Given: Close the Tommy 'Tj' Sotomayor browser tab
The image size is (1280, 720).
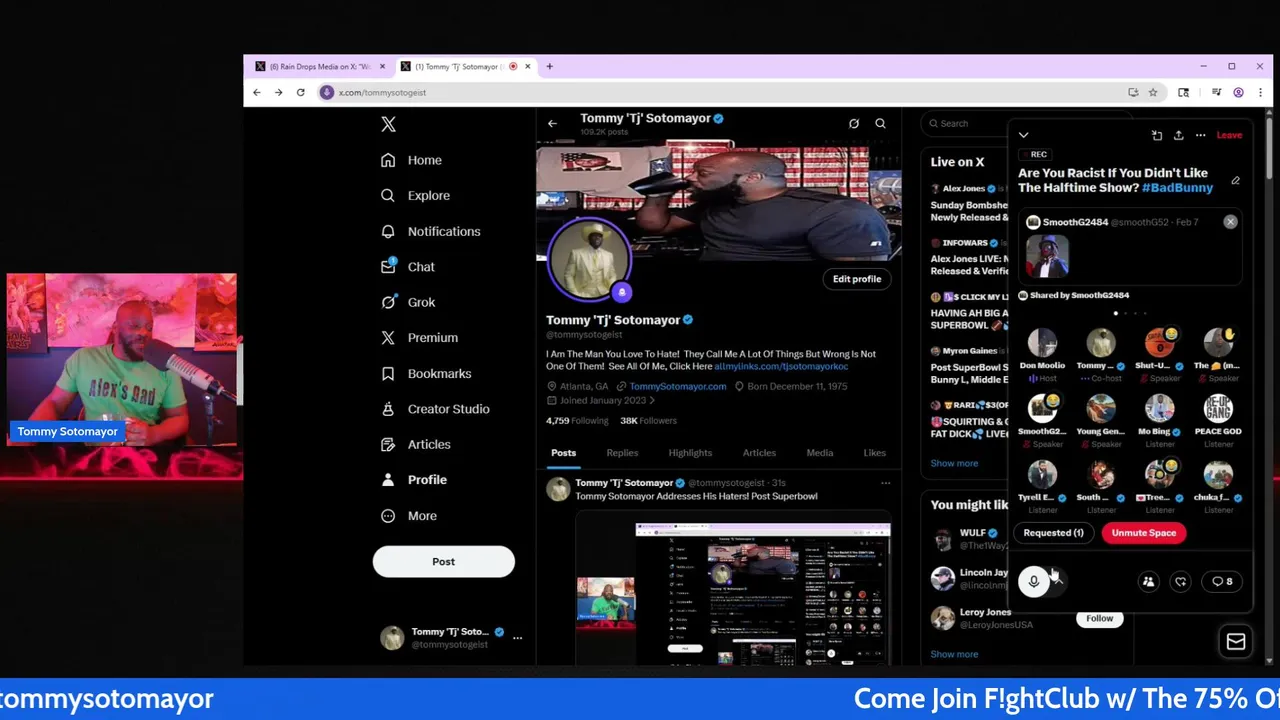Looking at the screenshot, I should pyautogui.click(x=528, y=67).
